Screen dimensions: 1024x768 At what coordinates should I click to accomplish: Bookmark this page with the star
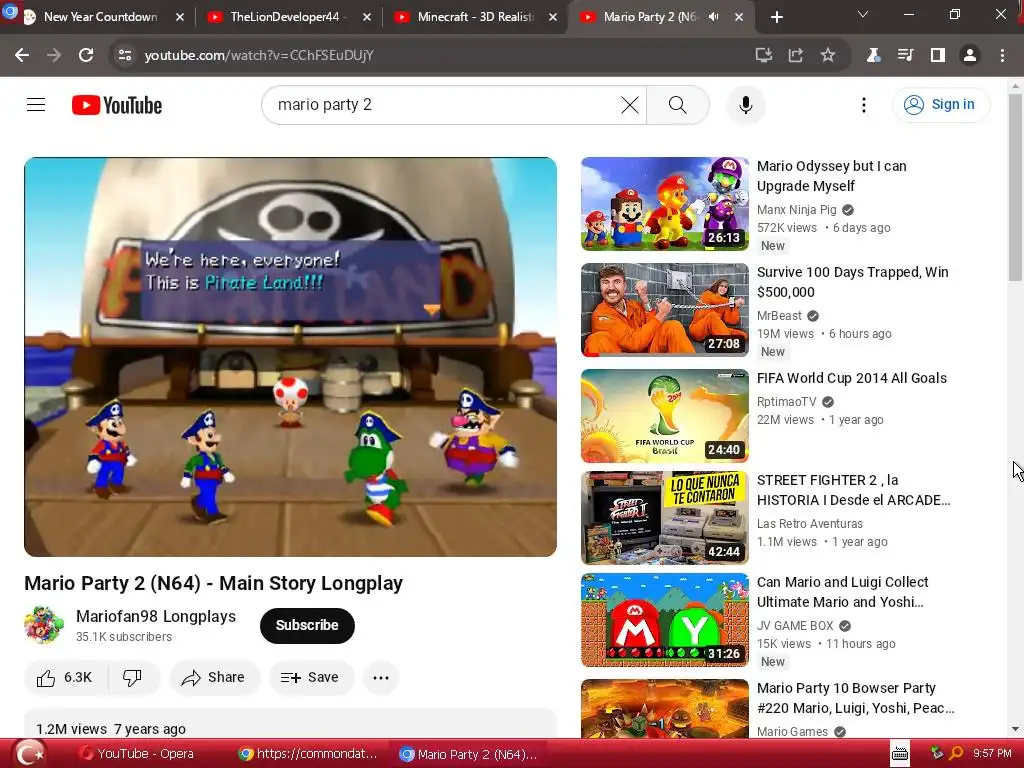click(x=827, y=56)
